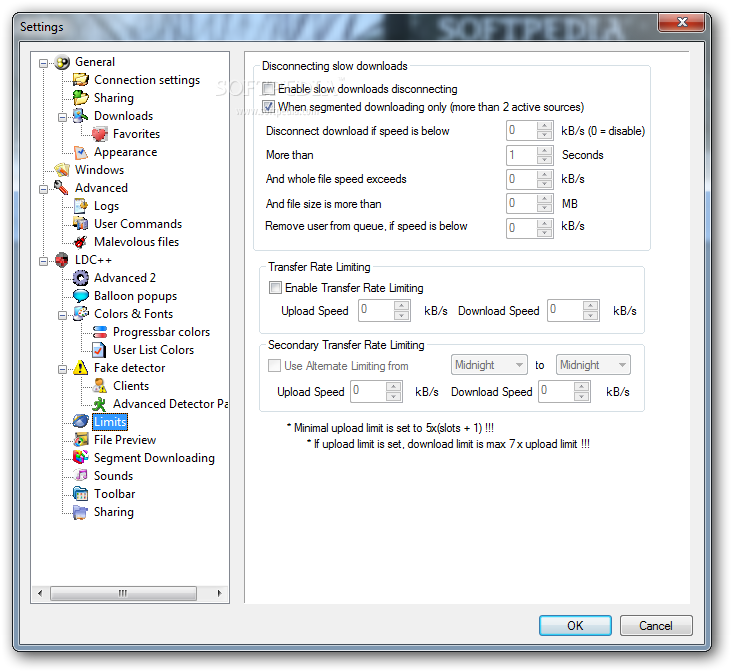Click the General globe icon
The width and height of the screenshot is (732, 672).
pyautogui.click(x=62, y=62)
